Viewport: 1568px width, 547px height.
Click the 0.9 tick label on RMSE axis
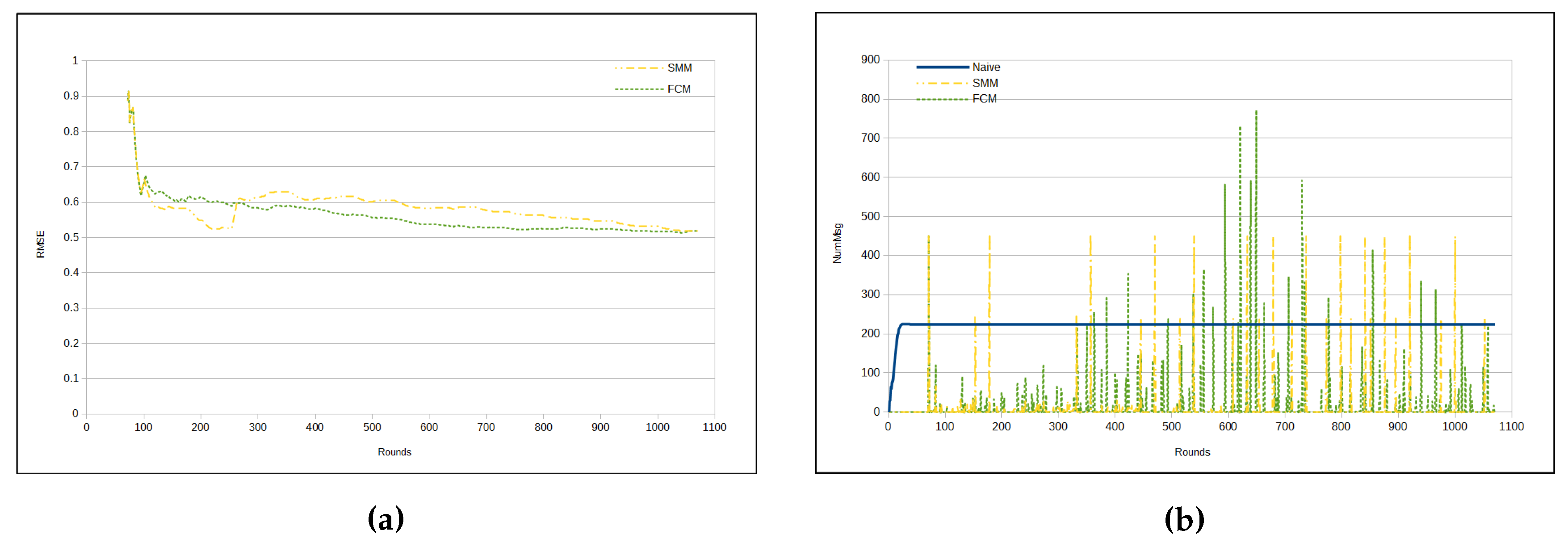(x=71, y=96)
